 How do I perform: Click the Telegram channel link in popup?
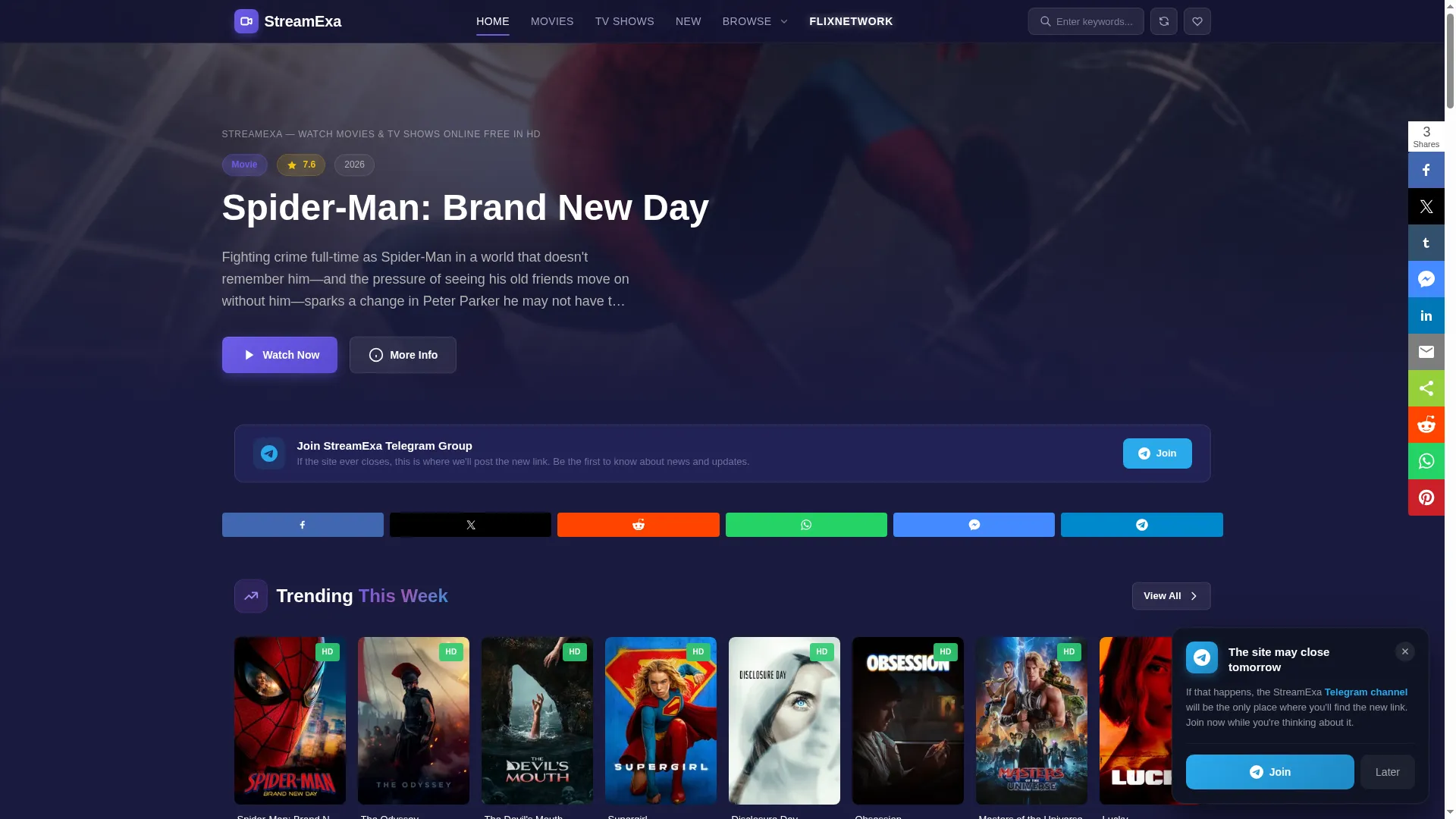point(1366,692)
